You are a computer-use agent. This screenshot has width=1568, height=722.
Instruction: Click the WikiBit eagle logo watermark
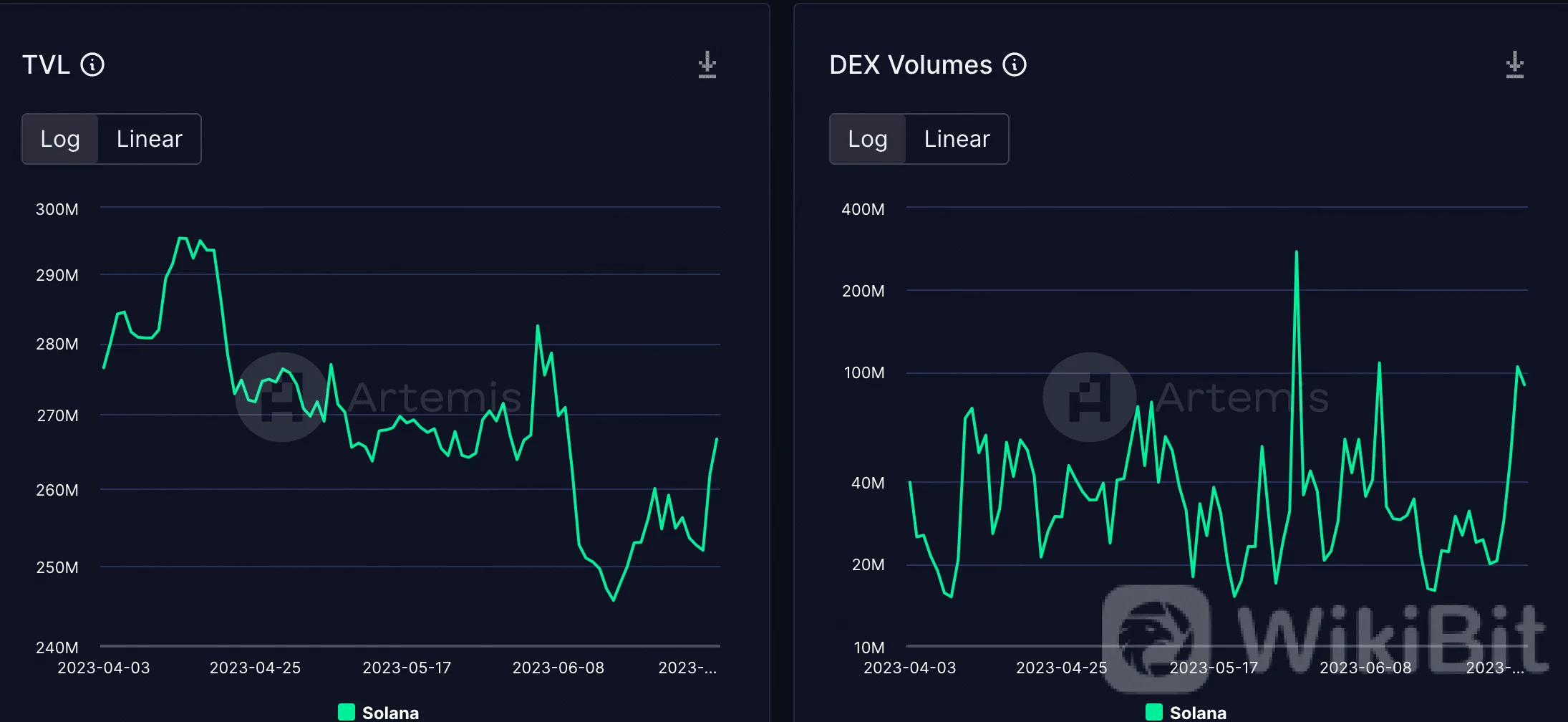click(x=1156, y=636)
